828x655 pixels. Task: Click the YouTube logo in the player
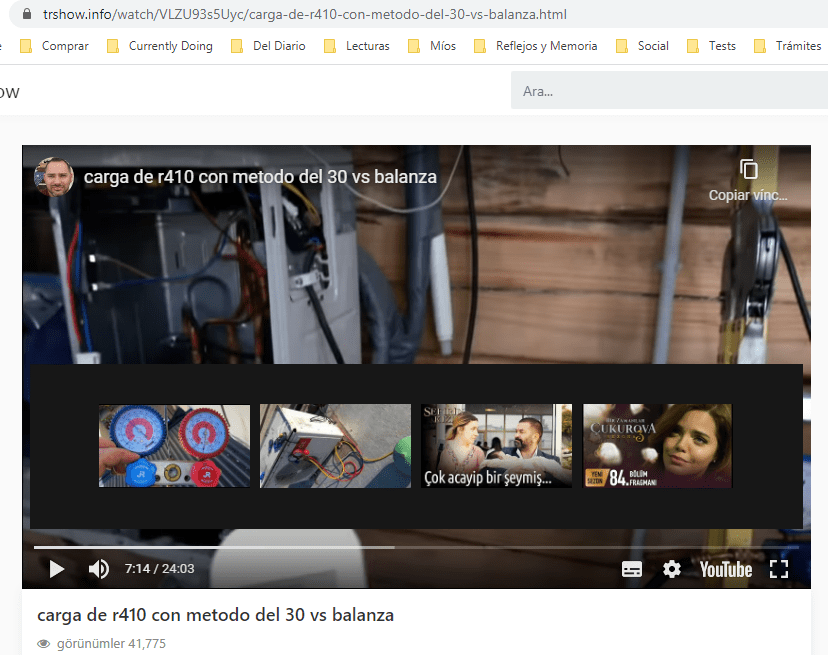click(x=725, y=569)
